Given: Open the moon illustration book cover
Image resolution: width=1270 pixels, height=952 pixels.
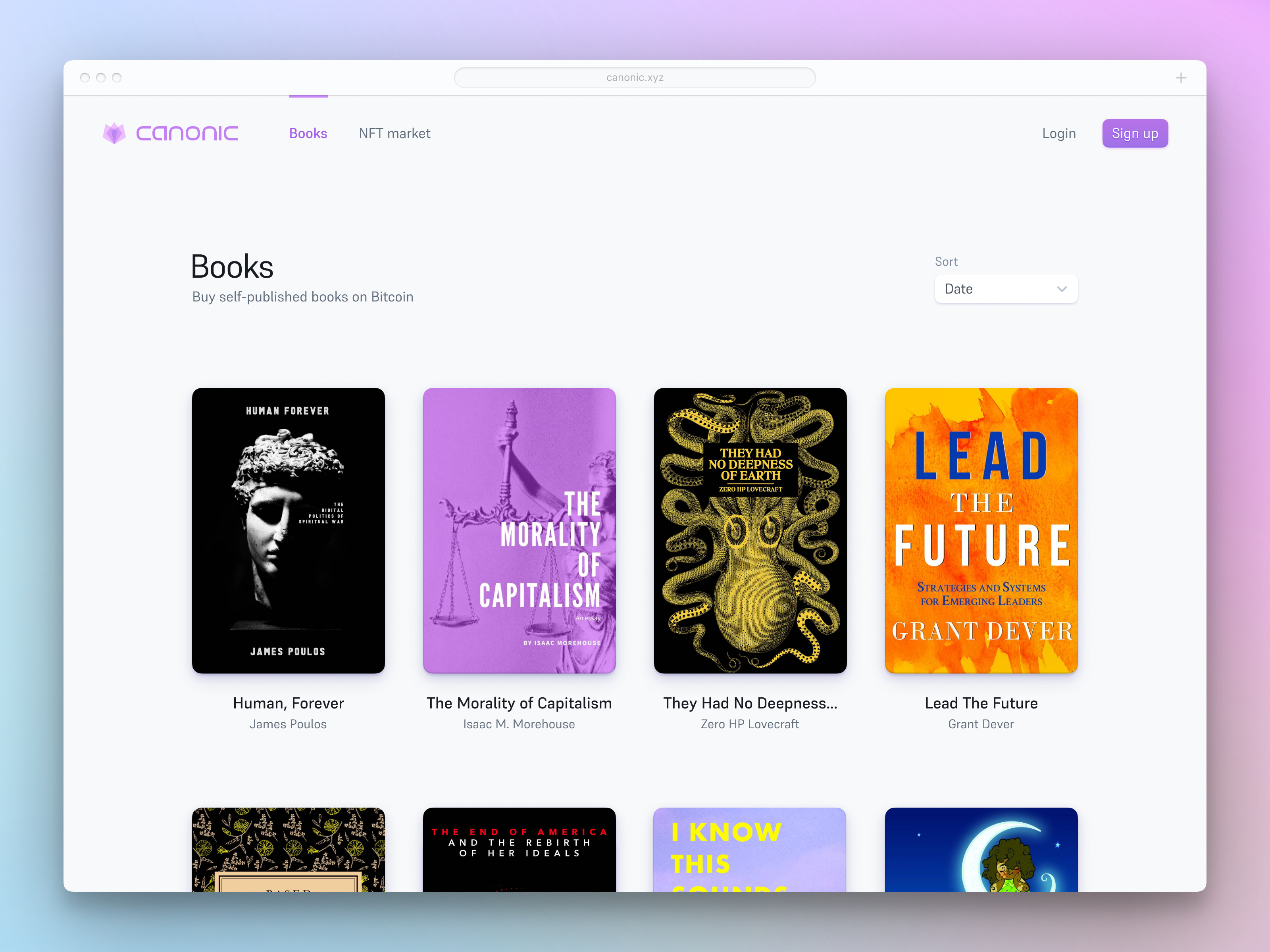Looking at the screenshot, I should (x=981, y=849).
